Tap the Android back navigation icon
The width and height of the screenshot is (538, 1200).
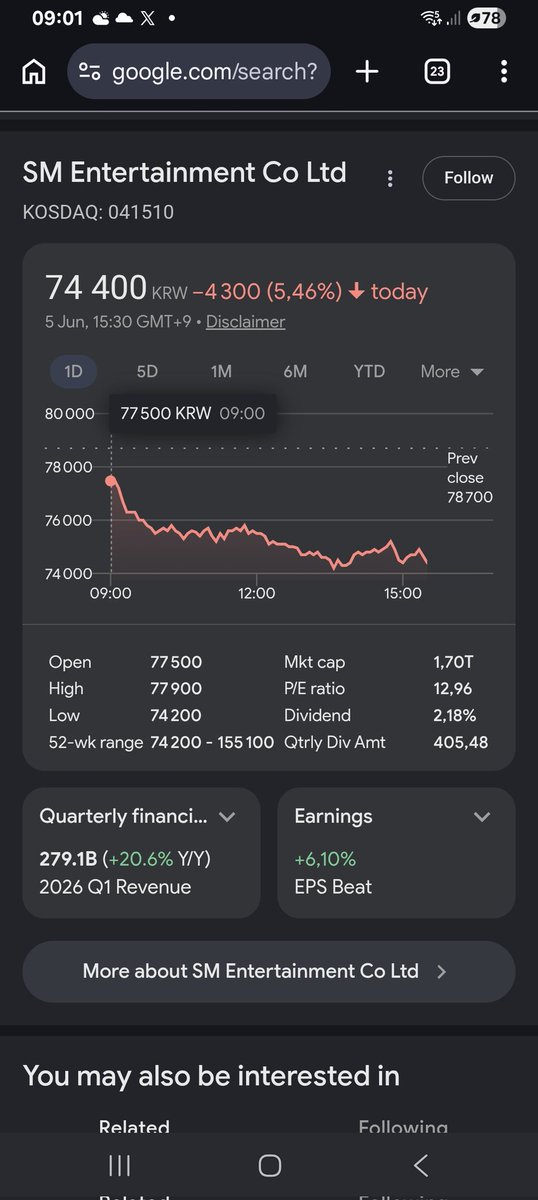[420, 1165]
